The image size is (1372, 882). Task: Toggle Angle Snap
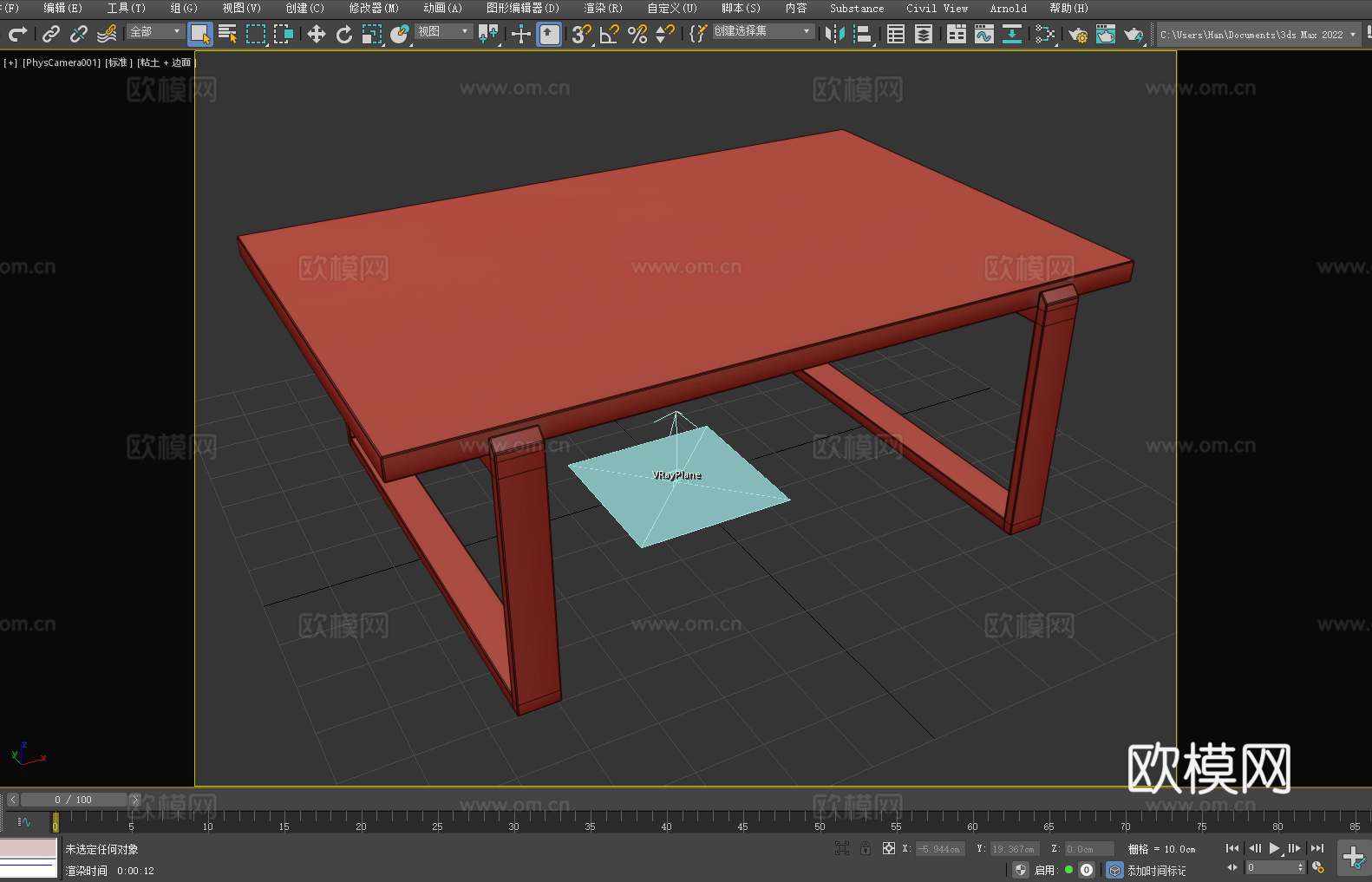(610, 34)
